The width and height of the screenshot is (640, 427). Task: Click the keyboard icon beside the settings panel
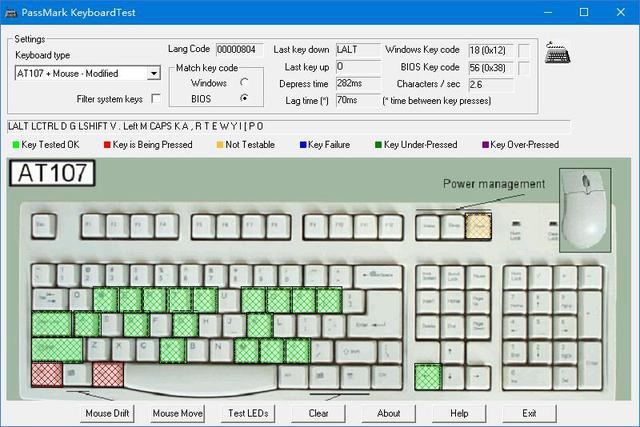[558, 52]
